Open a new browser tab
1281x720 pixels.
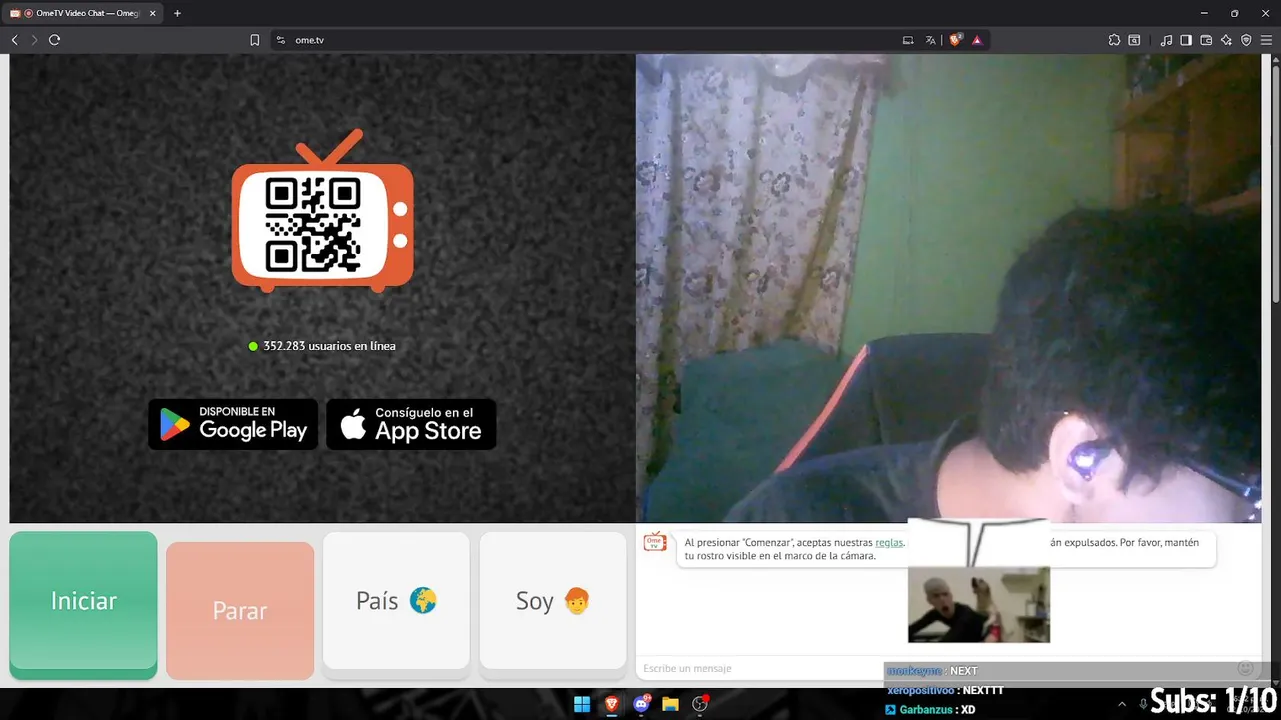178,13
